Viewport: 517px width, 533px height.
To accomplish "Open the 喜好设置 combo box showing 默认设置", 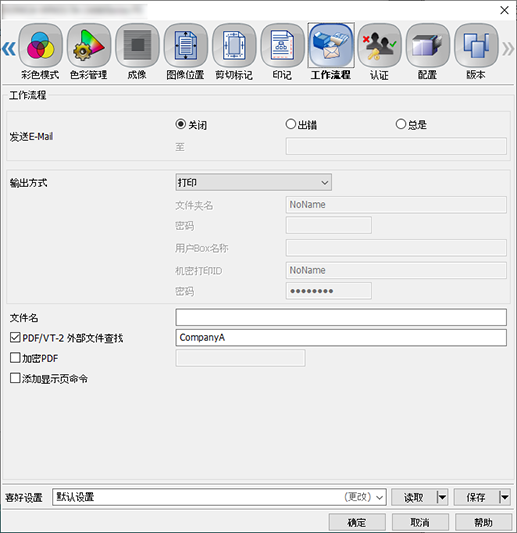I will [219, 497].
